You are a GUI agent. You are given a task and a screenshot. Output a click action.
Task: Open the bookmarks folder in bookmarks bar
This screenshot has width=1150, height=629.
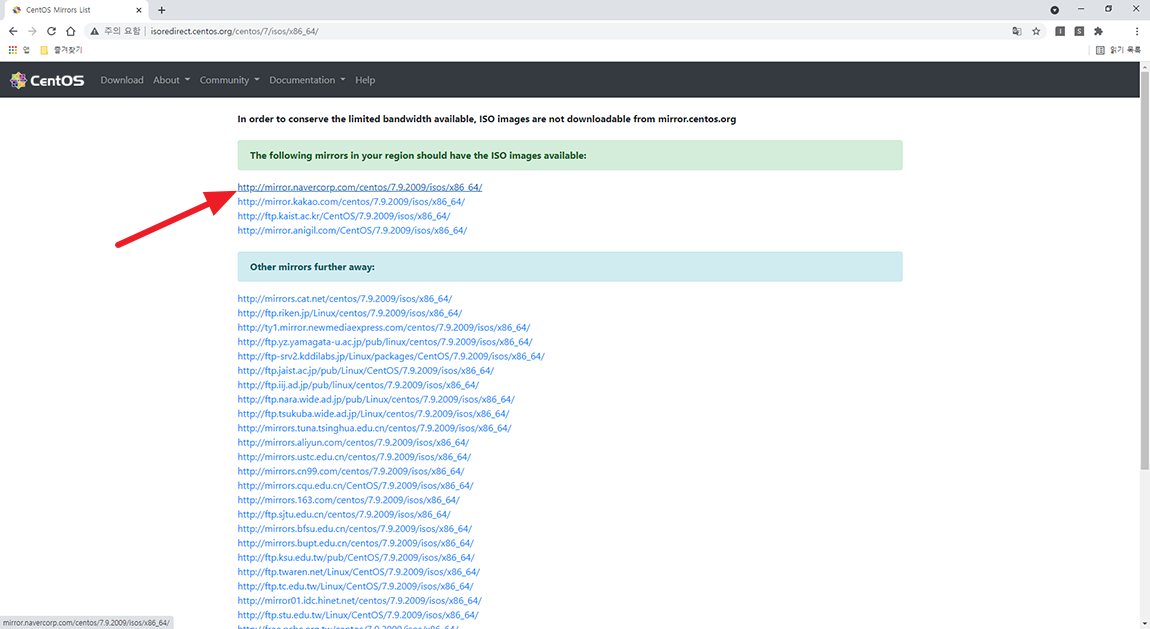point(62,50)
